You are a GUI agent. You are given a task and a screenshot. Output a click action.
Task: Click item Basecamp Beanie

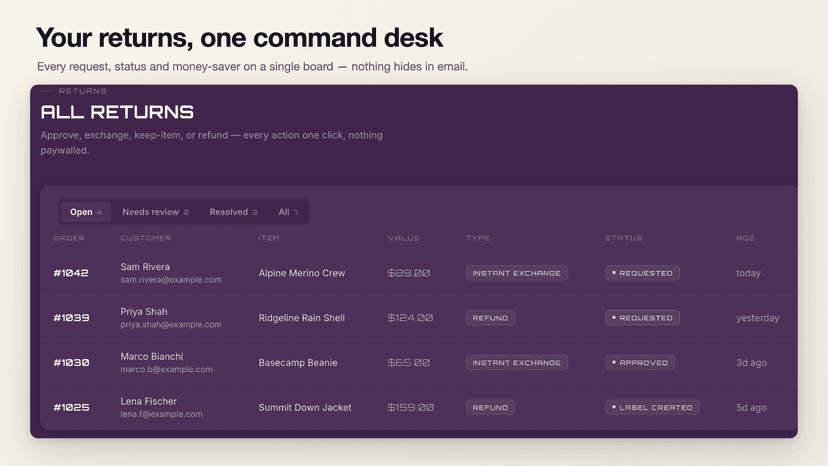(x=298, y=363)
